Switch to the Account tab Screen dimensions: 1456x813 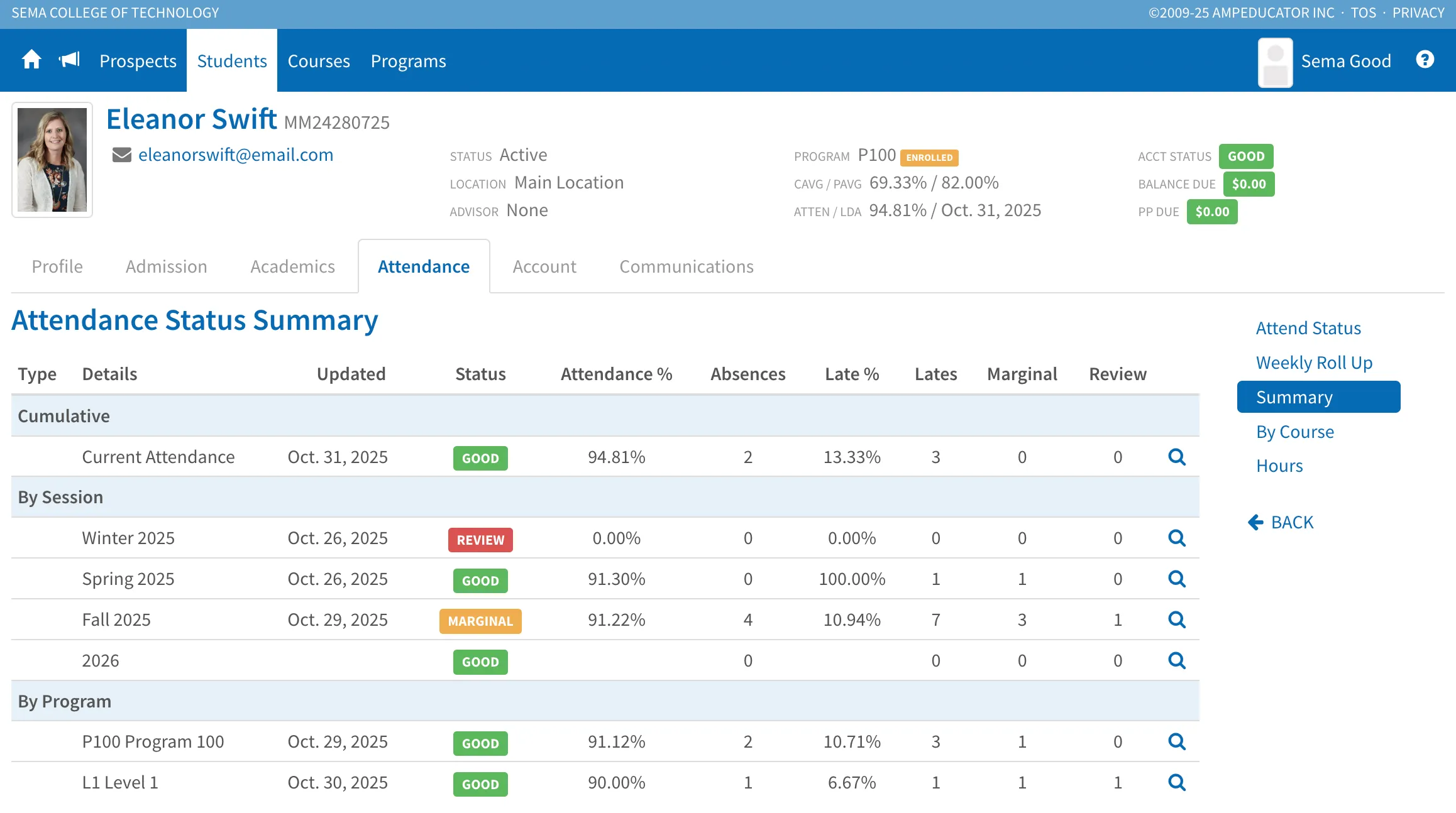click(x=544, y=266)
